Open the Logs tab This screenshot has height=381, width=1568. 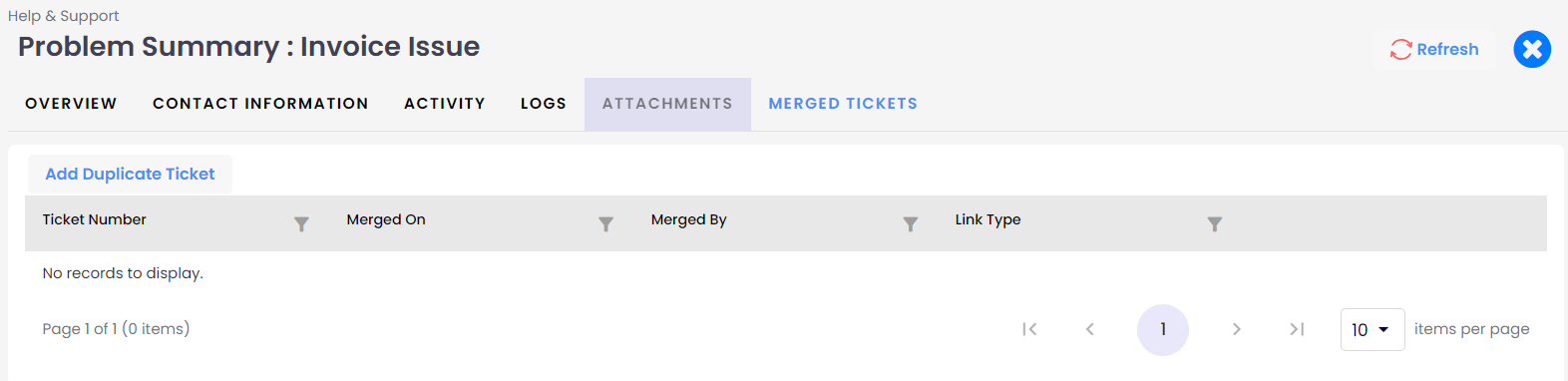[544, 104]
